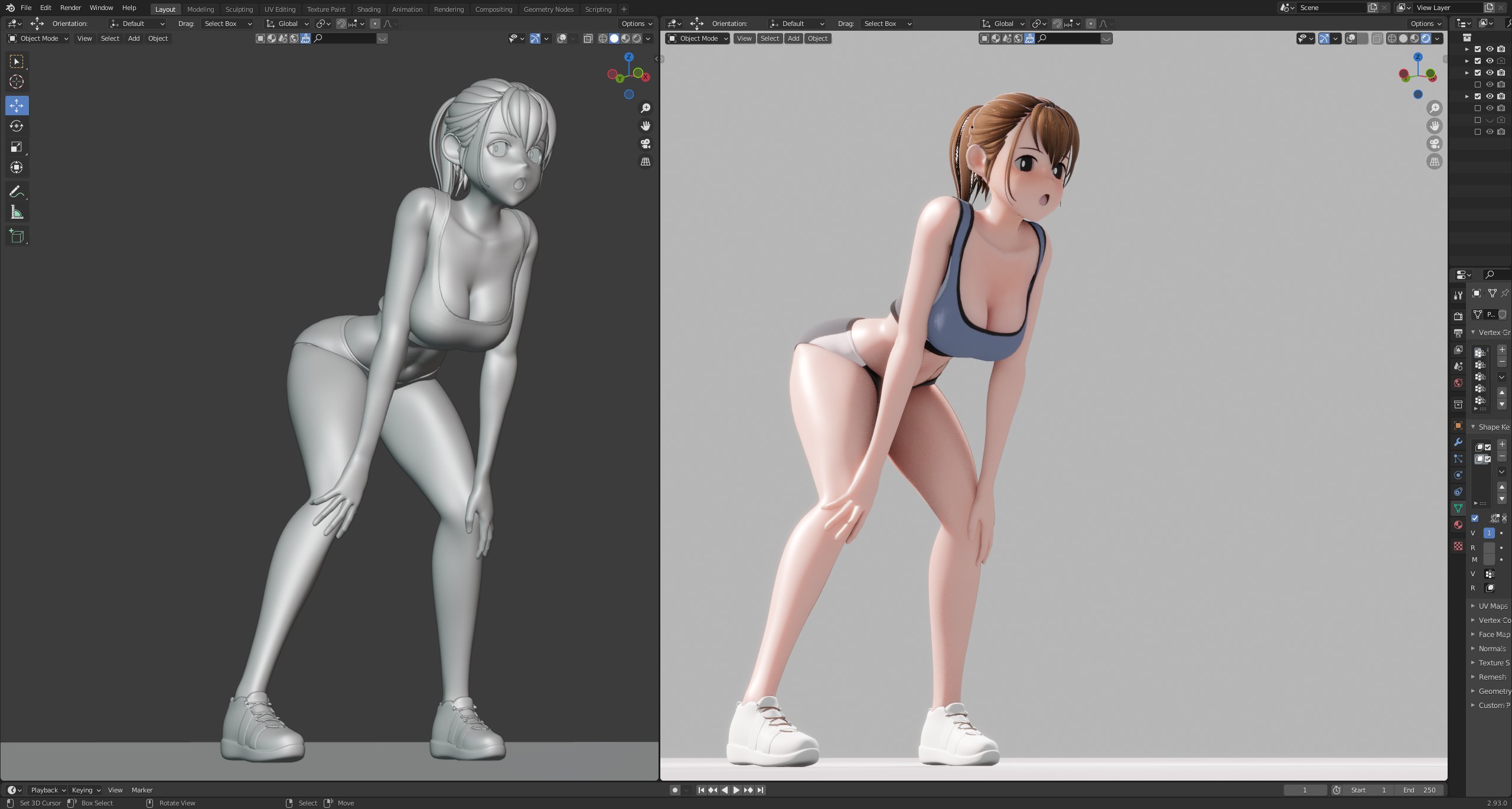1512x809 pixels.
Task: Choose the Measure ruler tool
Action: point(17,212)
